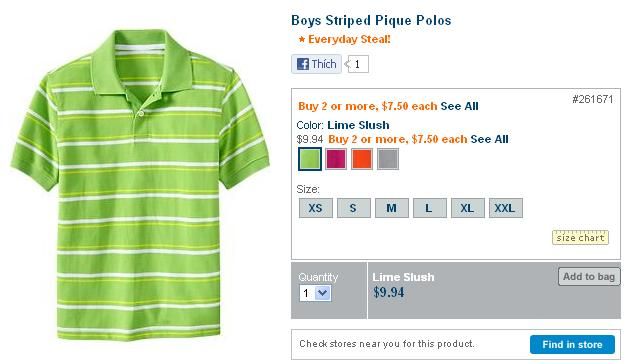
Task: Select size S
Action: pyautogui.click(x=354, y=208)
